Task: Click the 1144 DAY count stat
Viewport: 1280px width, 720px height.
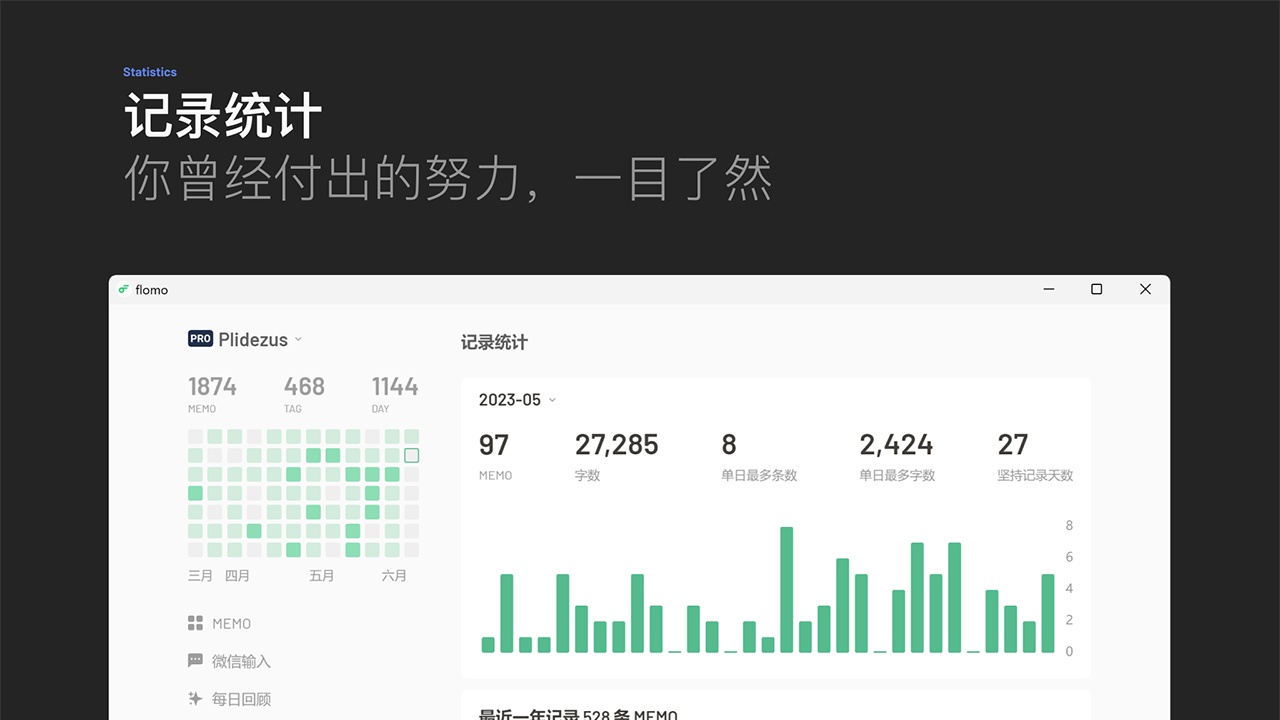Action: [x=394, y=386]
